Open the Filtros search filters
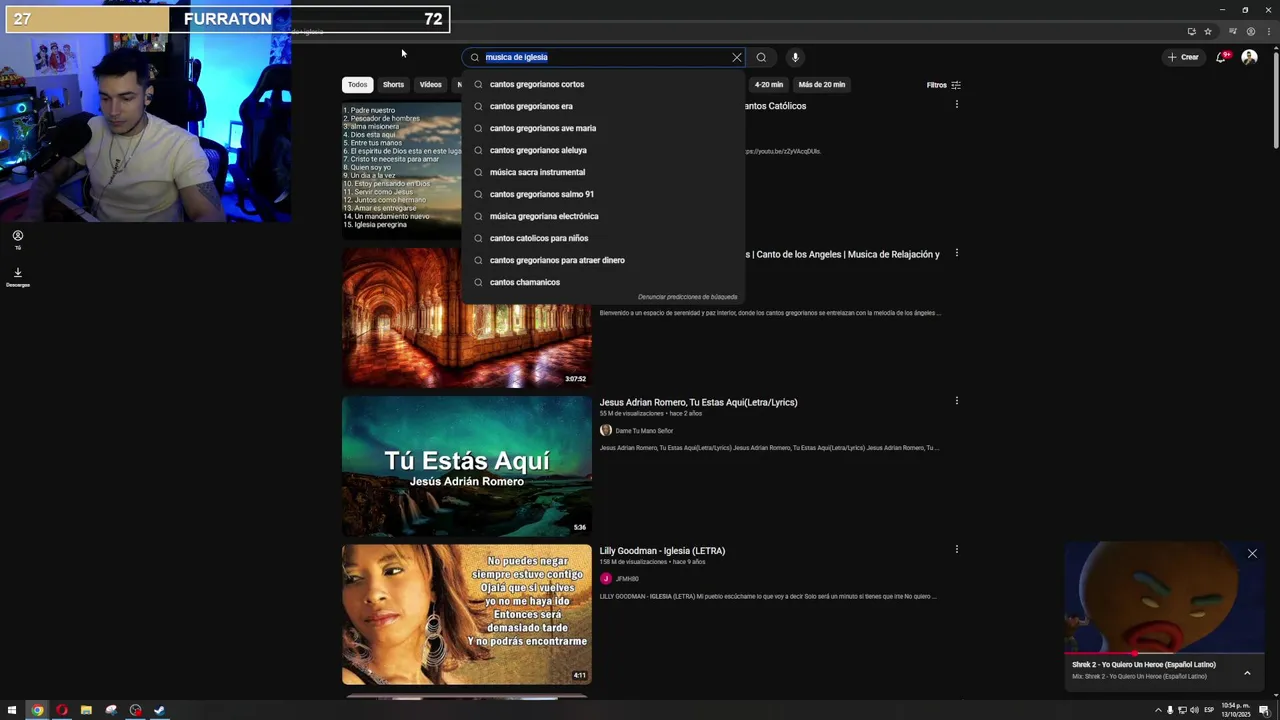The image size is (1280, 720). coord(943,85)
